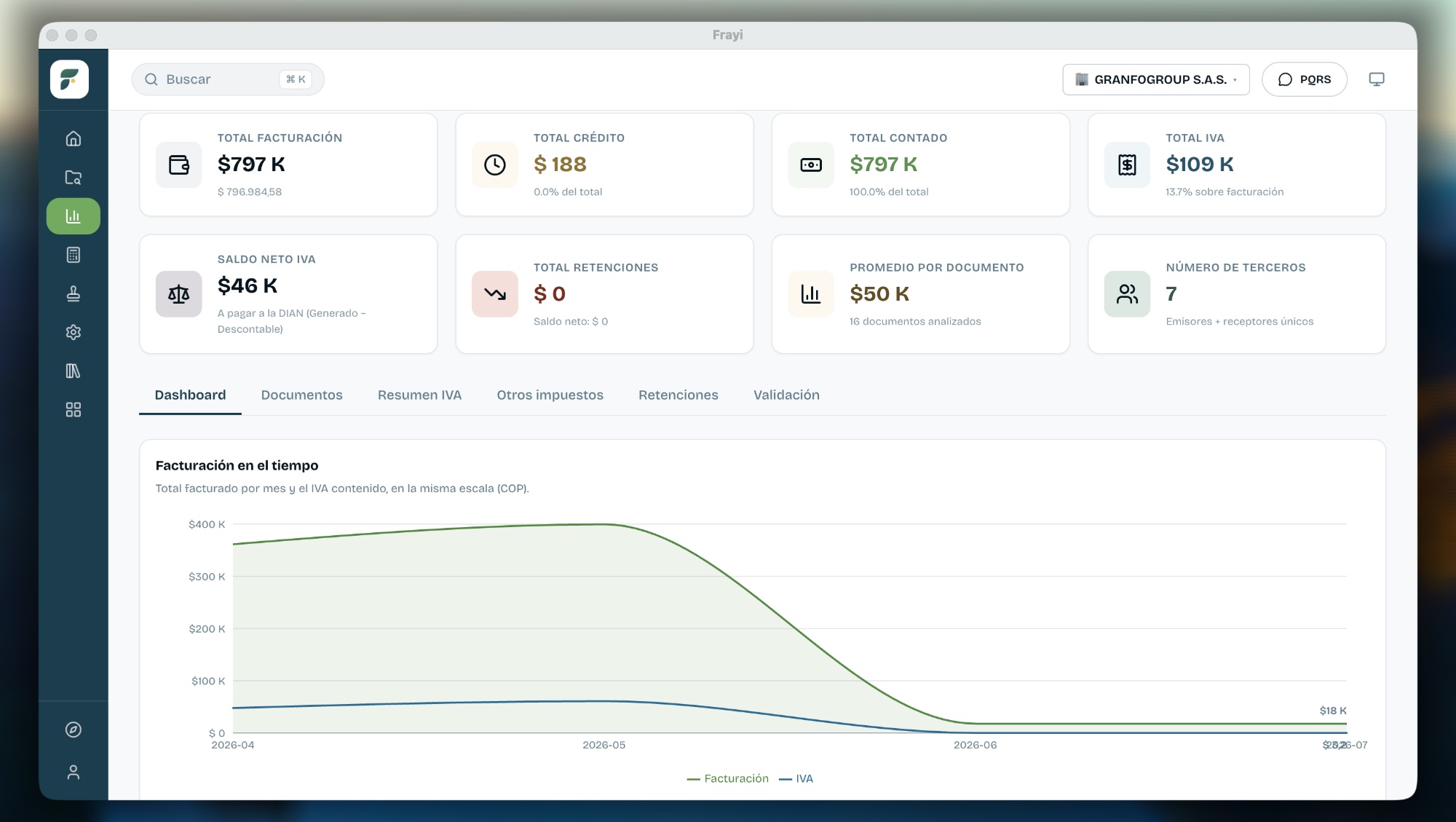
Task: Open the home icon in sidebar
Action: click(x=74, y=138)
